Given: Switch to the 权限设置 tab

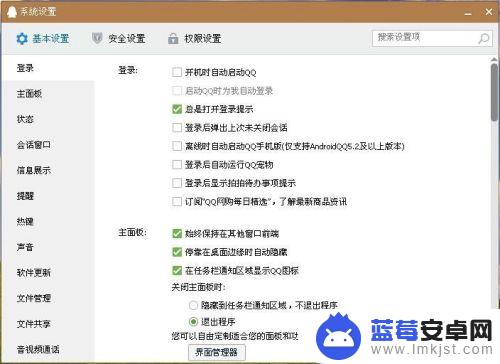Looking at the screenshot, I should pyautogui.click(x=195, y=39).
